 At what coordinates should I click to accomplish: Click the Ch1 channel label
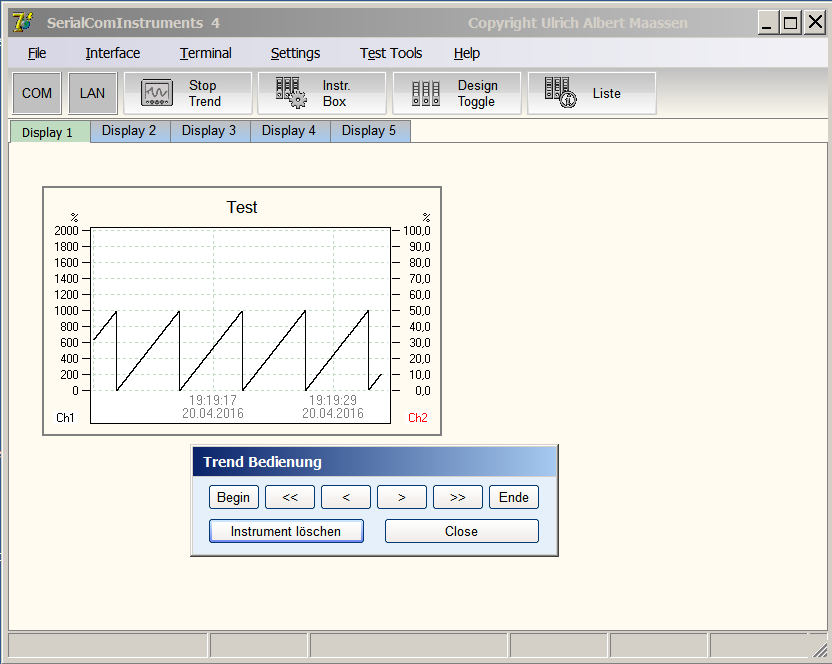[65, 418]
